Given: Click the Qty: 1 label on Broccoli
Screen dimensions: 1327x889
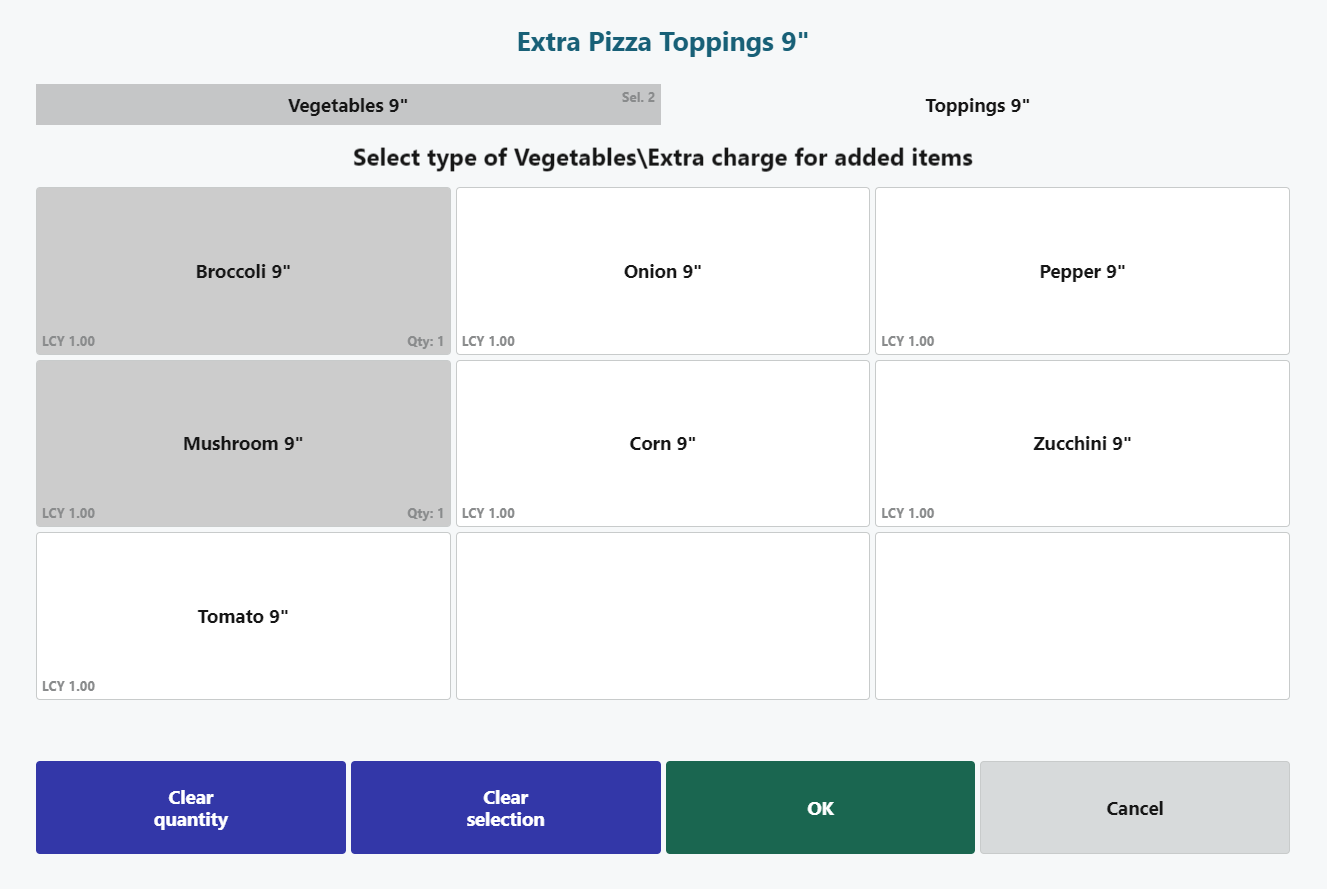Looking at the screenshot, I should coord(425,341).
